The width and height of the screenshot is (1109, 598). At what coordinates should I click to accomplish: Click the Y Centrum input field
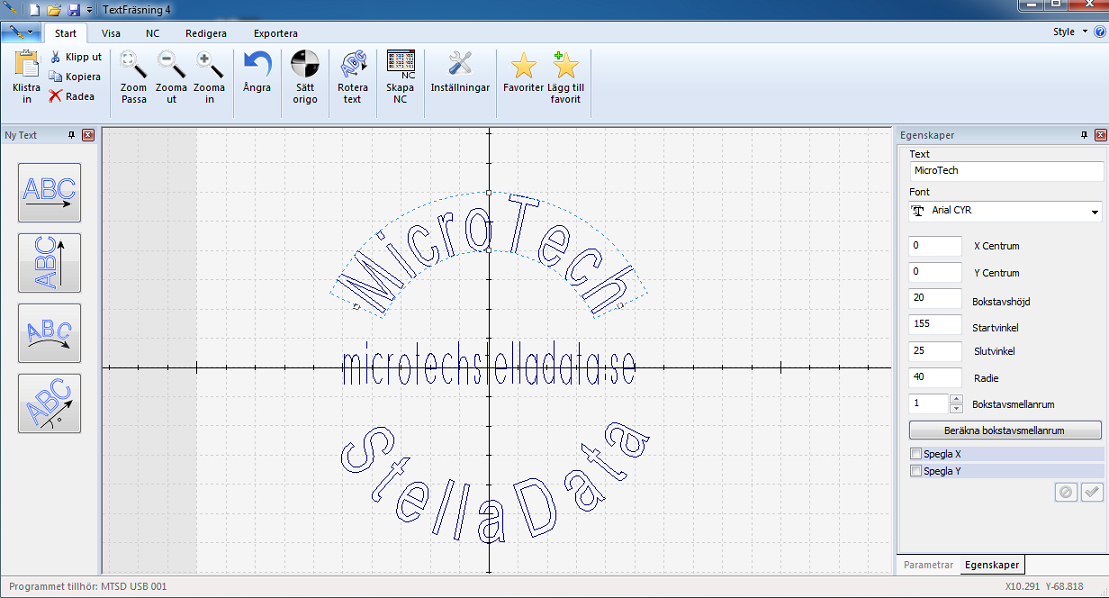click(x=935, y=272)
